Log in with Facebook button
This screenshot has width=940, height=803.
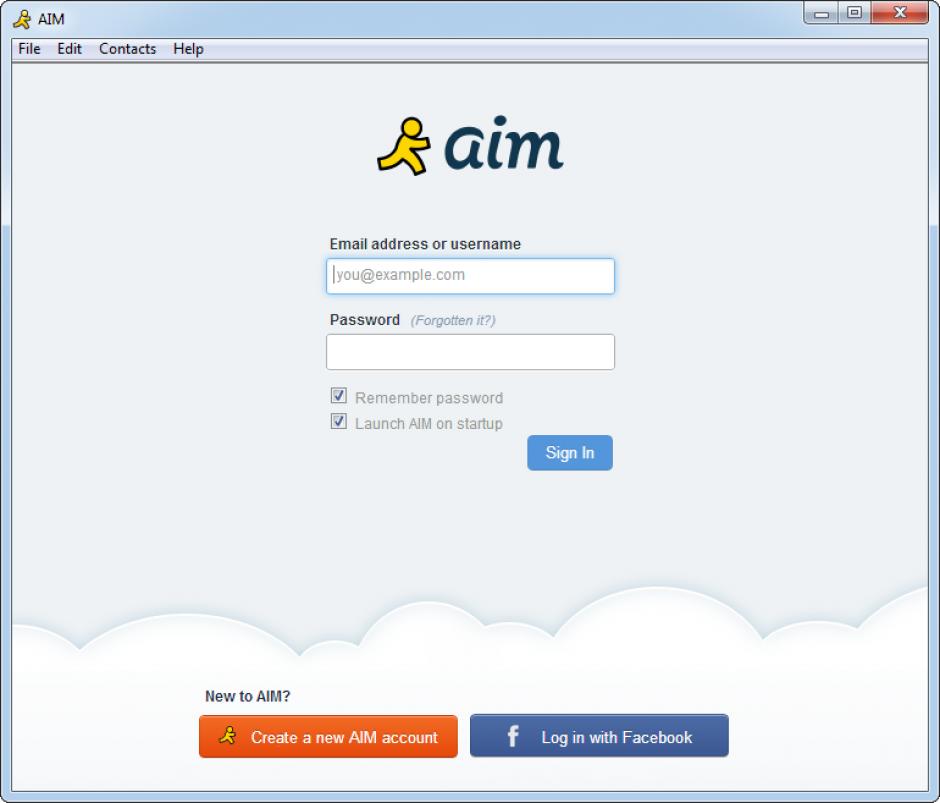coord(599,736)
